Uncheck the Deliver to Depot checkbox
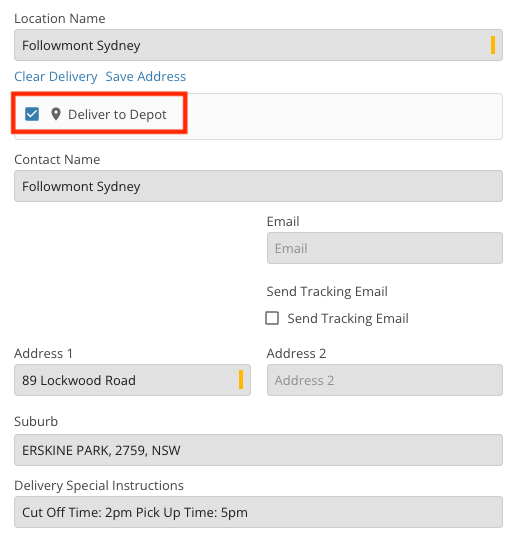 click(32, 114)
